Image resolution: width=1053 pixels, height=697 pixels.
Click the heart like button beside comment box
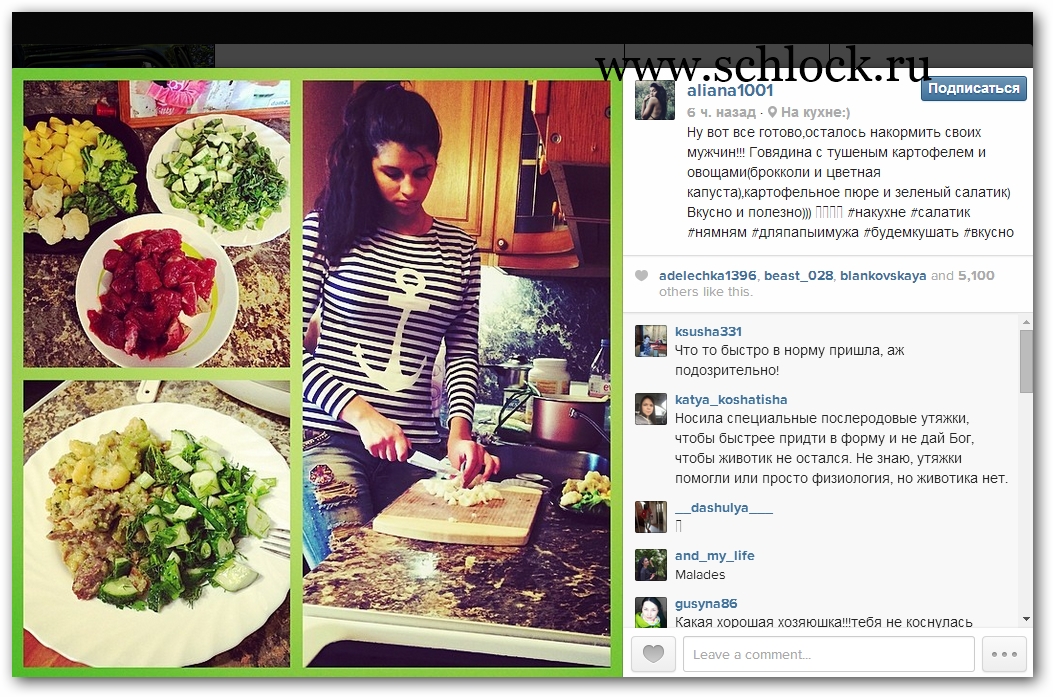(x=653, y=653)
